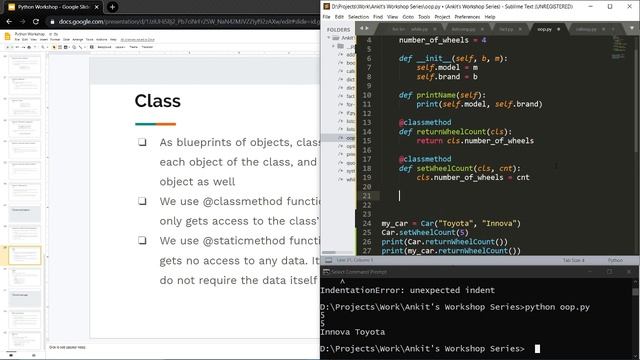640x360 pixels.
Task: Open 'All changes saved in Drive' link
Action: click(x=138, y=40)
